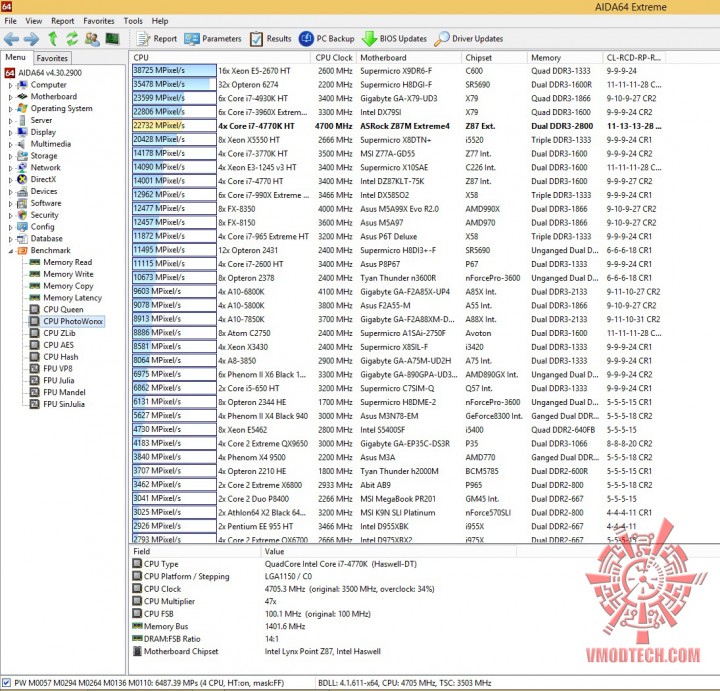Select the Database tree item
The height and width of the screenshot is (691, 720).
tap(46, 239)
